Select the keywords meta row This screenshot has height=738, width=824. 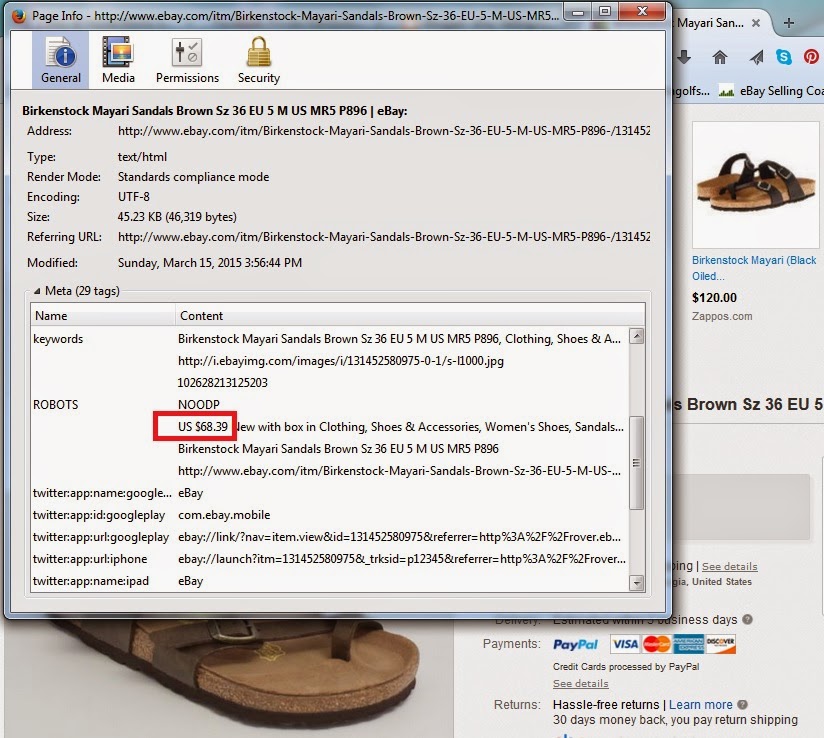click(x=329, y=339)
